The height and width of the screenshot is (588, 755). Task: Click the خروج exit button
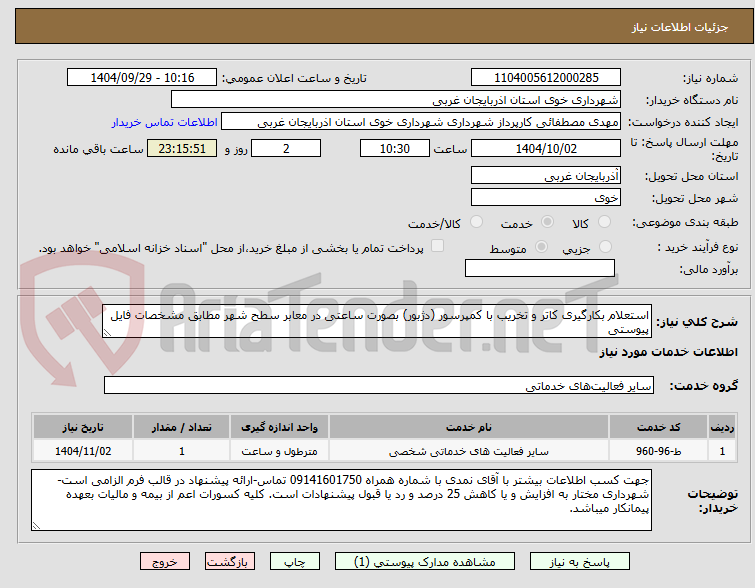click(x=165, y=562)
